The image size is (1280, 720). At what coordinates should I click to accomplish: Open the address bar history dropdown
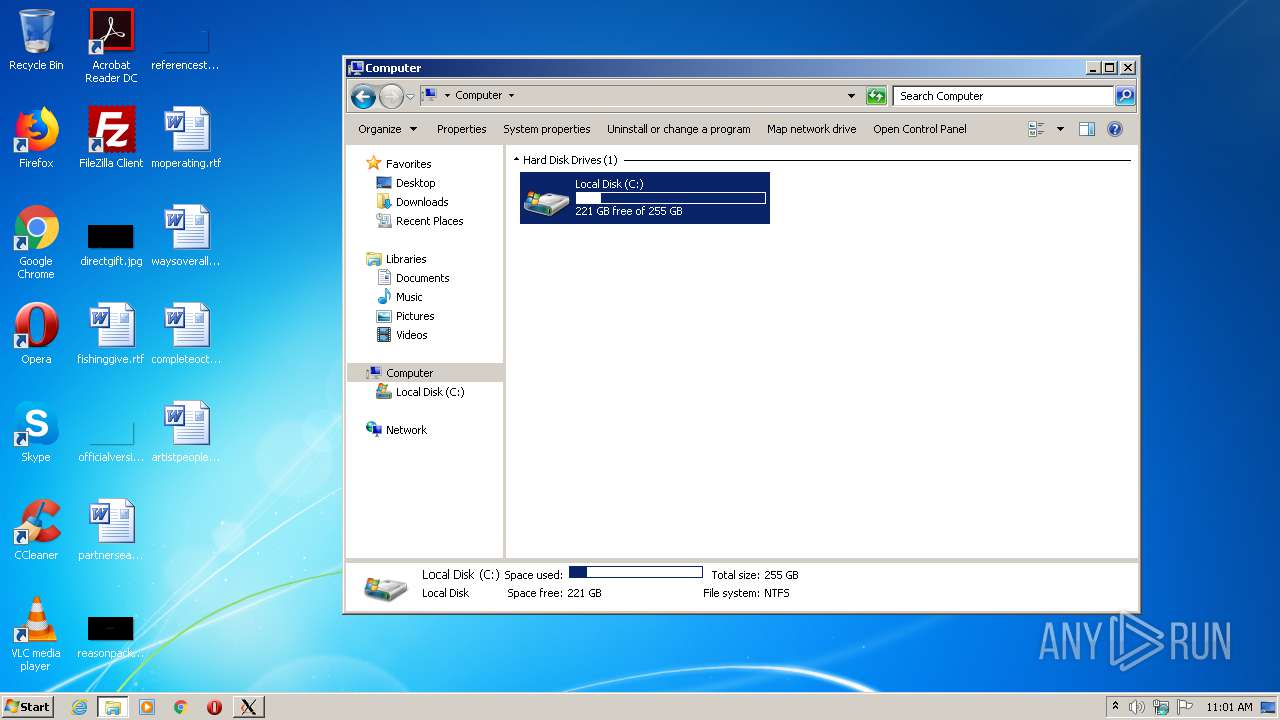[x=851, y=96]
